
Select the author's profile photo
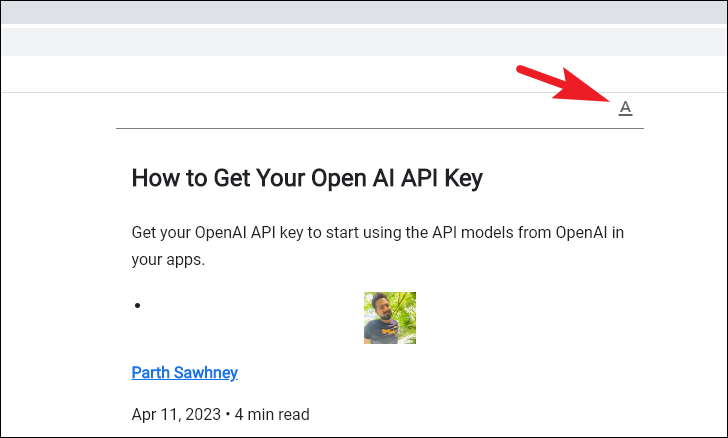point(390,318)
